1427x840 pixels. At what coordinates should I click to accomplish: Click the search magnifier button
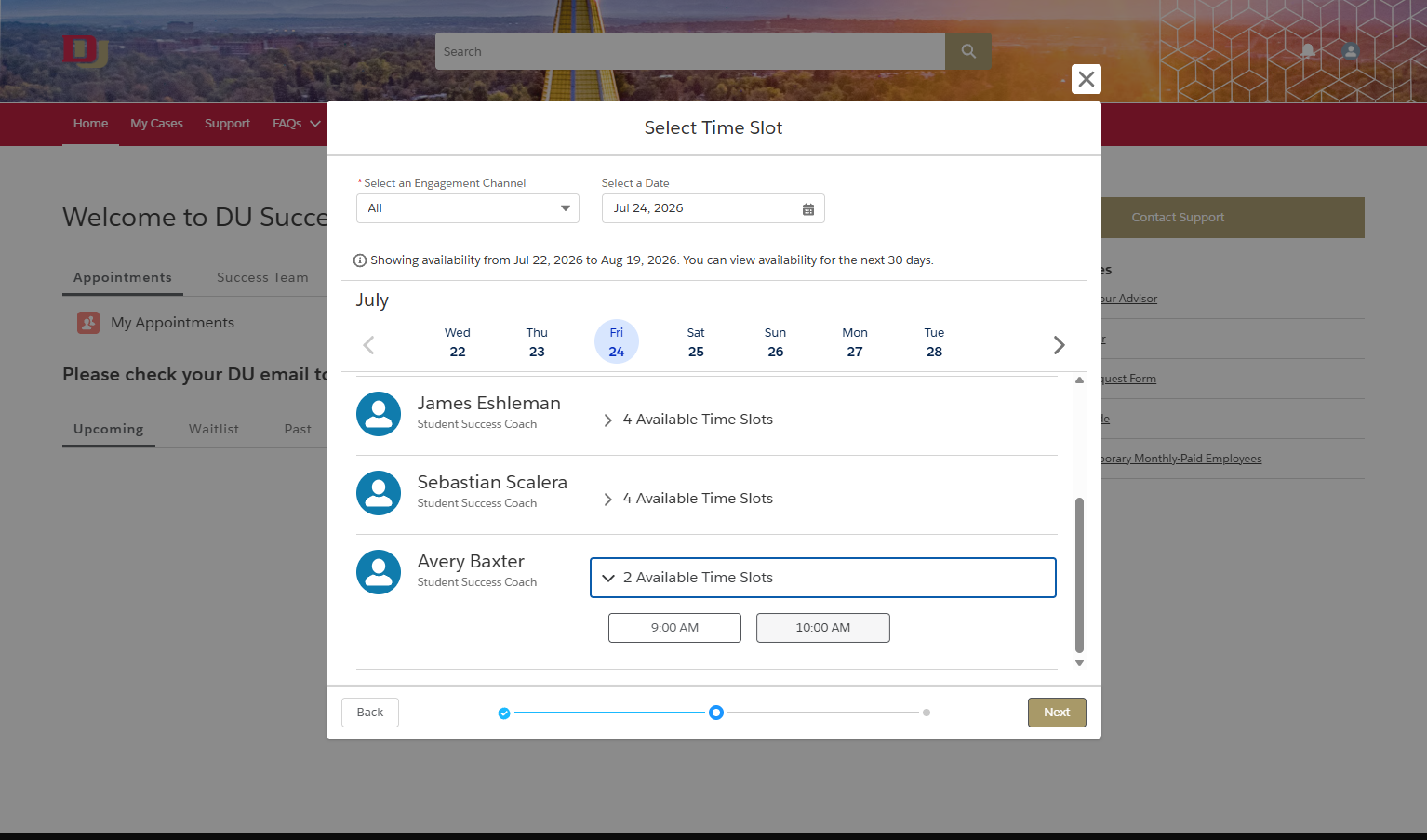click(x=968, y=51)
